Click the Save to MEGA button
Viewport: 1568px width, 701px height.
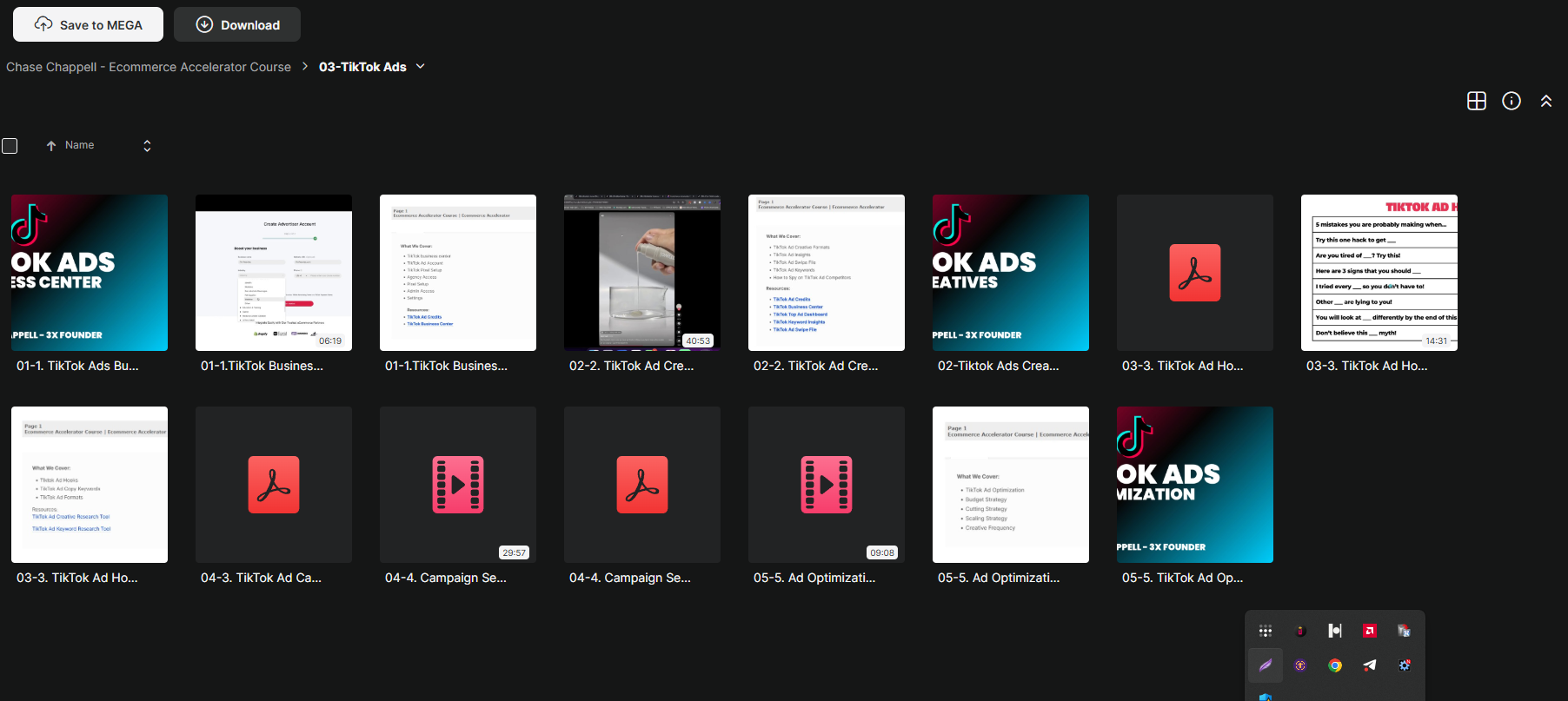tap(88, 24)
